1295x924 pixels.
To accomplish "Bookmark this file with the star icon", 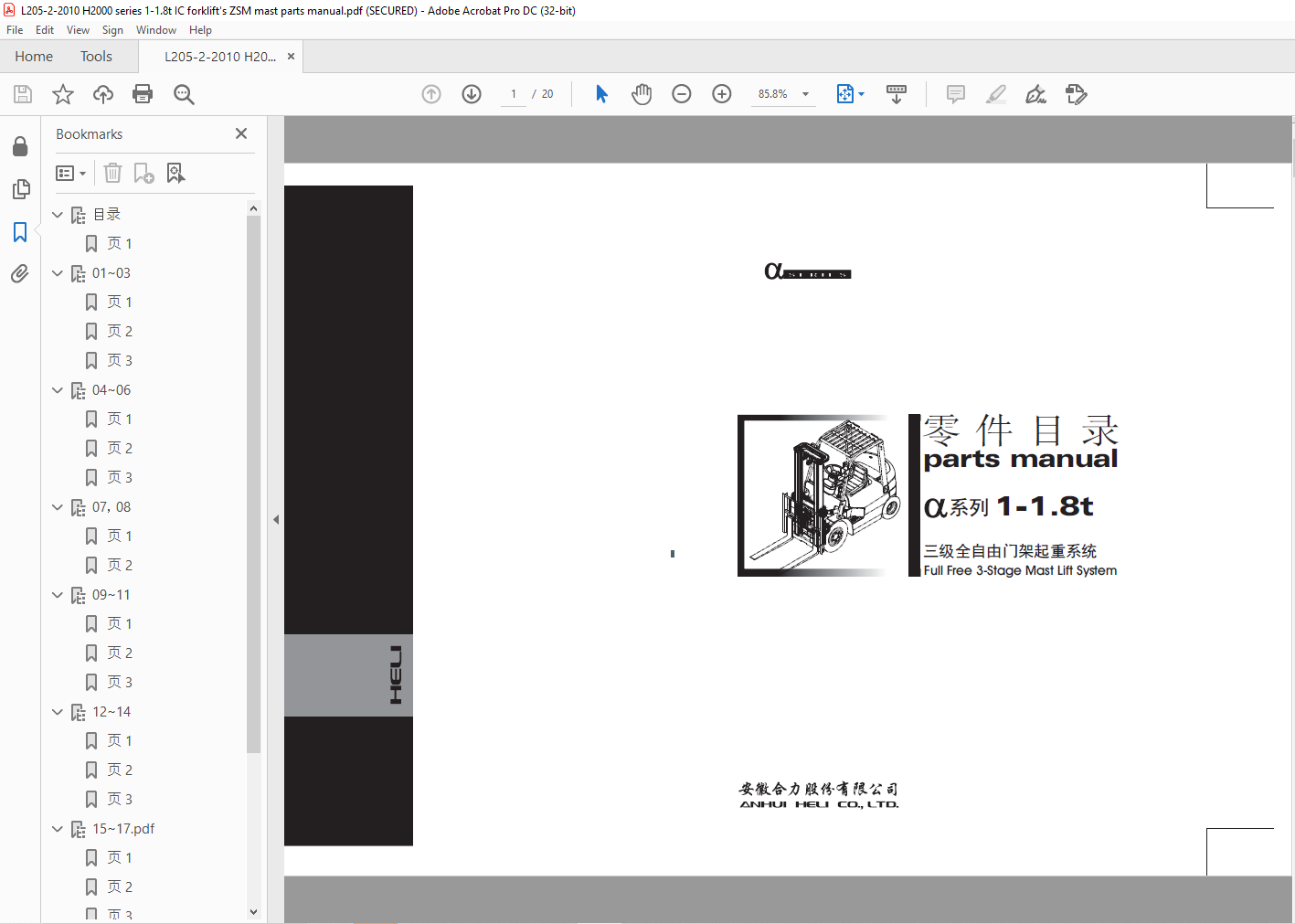I will pos(63,94).
